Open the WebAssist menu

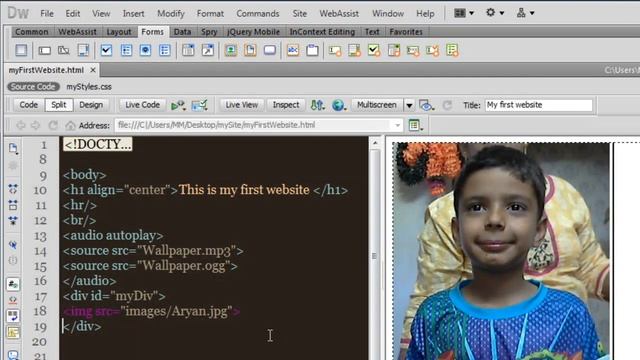point(339,13)
